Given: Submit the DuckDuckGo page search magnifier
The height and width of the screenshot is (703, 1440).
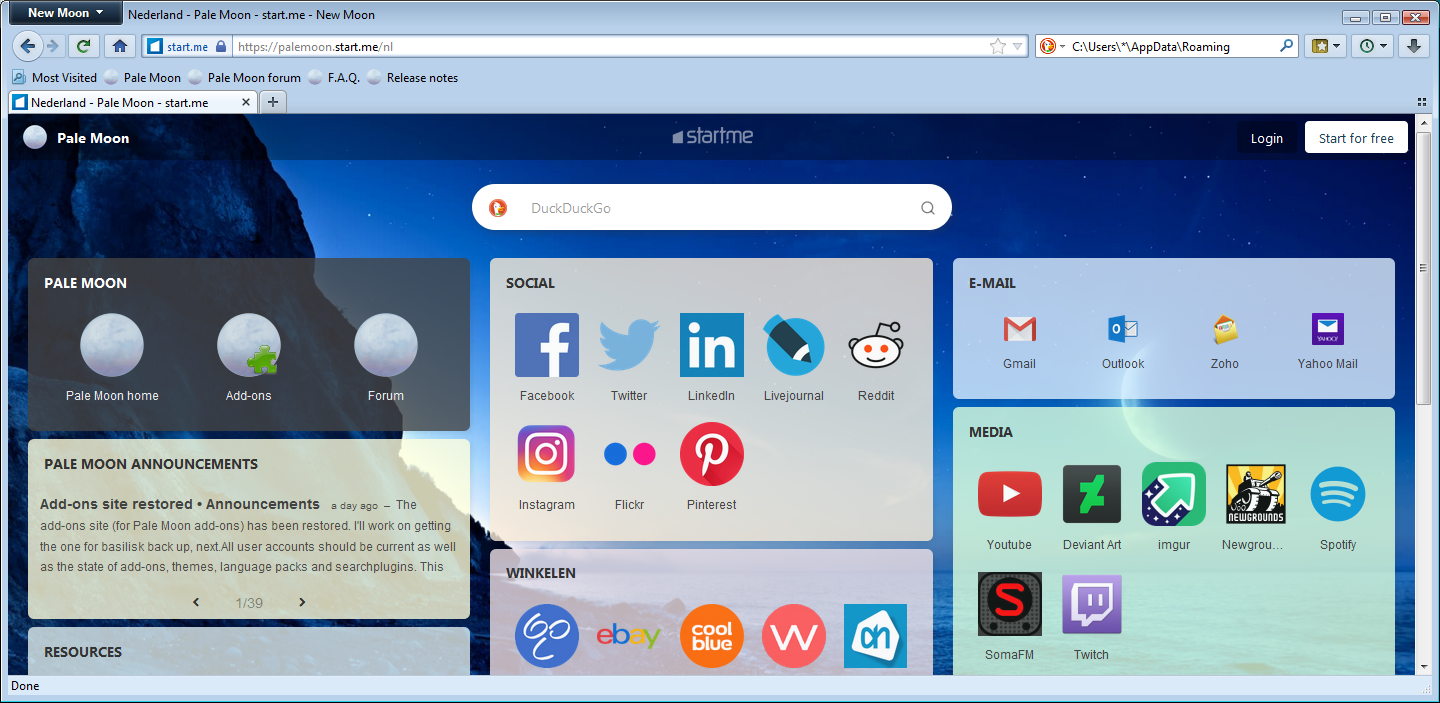Looking at the screenshot, I should [x=928, y=208].
